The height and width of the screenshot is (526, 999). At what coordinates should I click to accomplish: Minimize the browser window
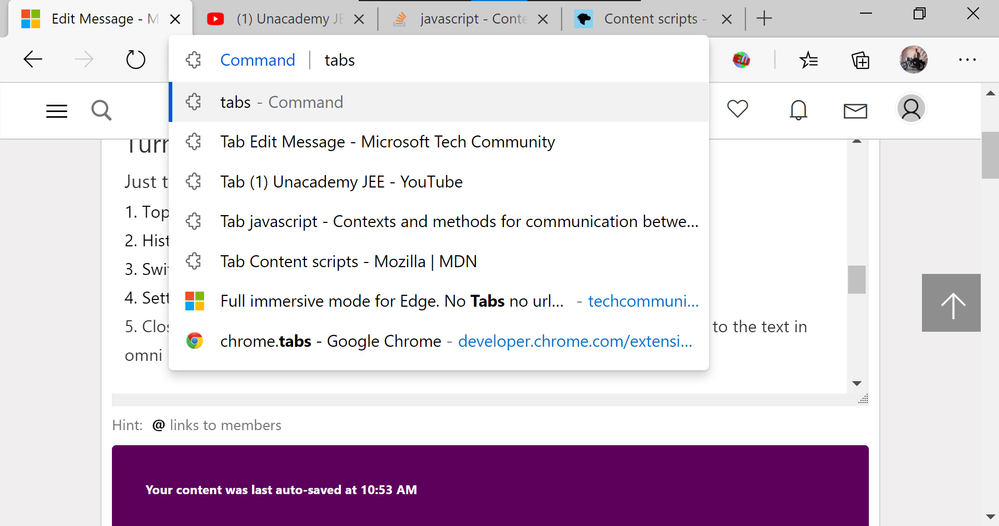[866, 13]
